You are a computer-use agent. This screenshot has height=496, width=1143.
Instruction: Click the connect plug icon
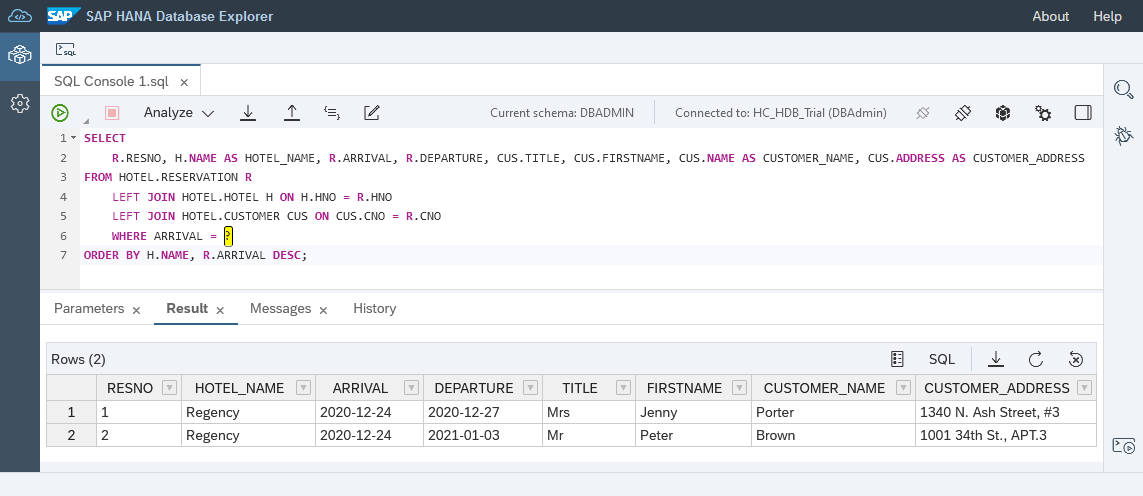coord(963,112)
